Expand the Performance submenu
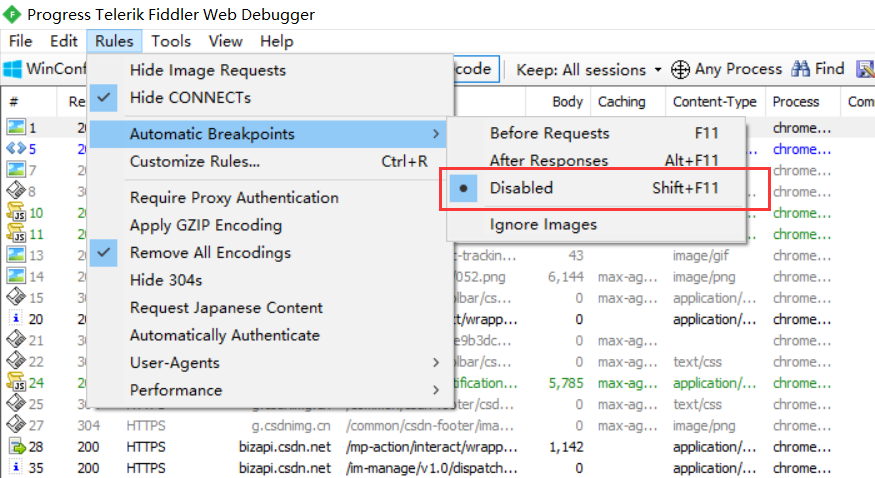This screenshot has width=875, height=478. click(x=270, y=390)
